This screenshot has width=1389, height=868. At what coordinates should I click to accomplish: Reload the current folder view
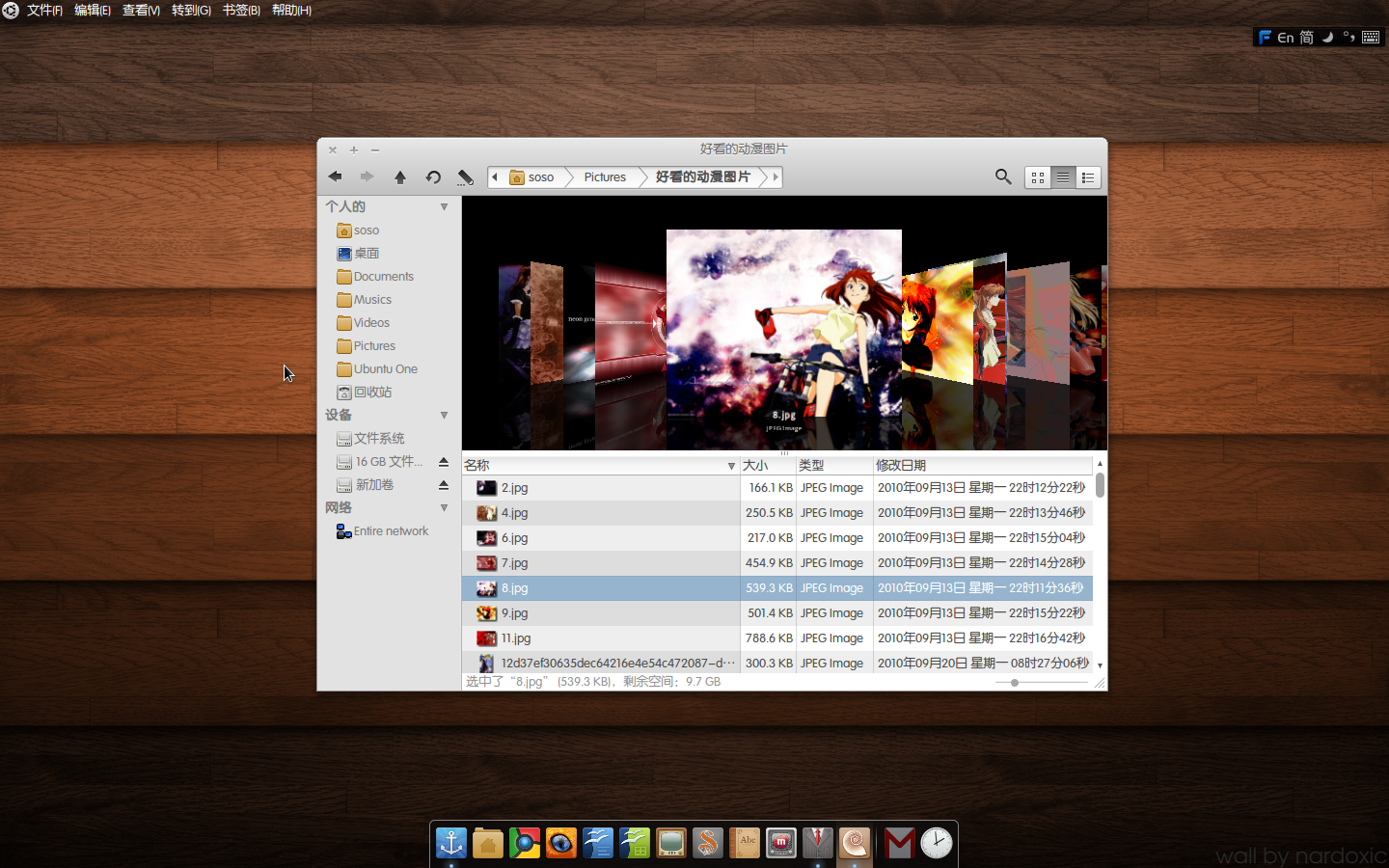pyautogui.click(x=433, y=177)
